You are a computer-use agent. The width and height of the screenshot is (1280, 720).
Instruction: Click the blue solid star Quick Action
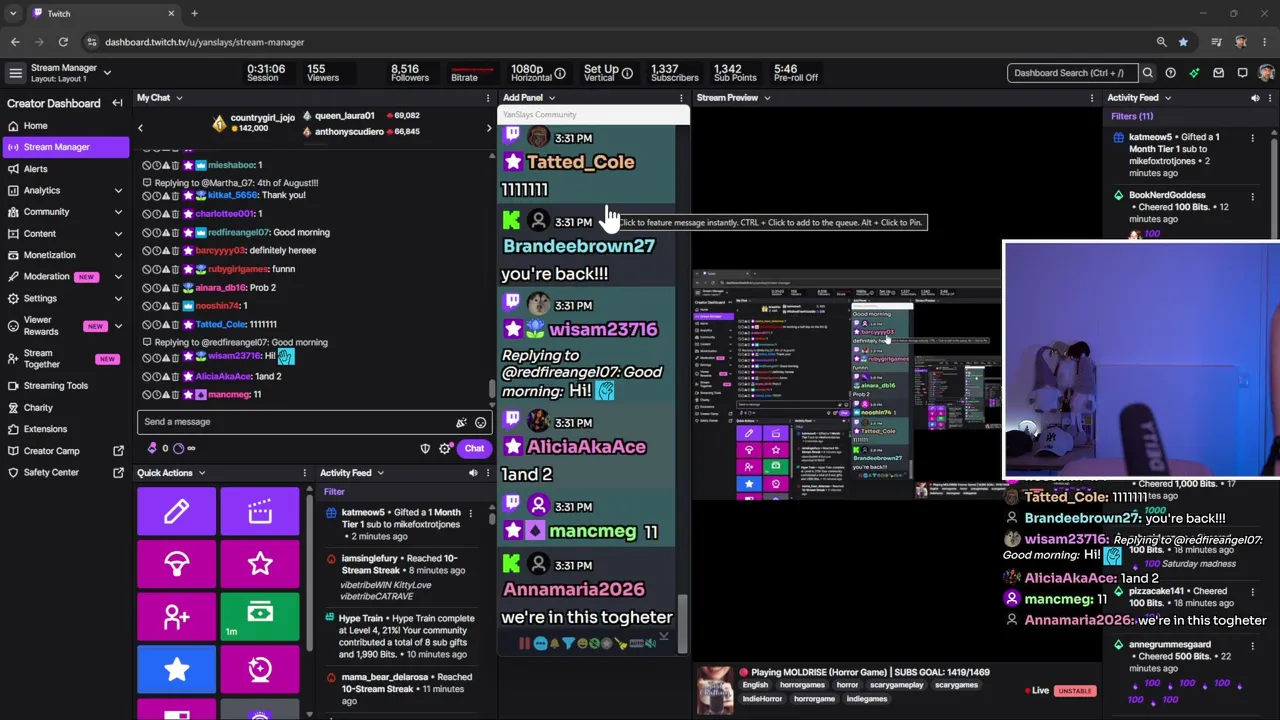click(x=176, y=669)
